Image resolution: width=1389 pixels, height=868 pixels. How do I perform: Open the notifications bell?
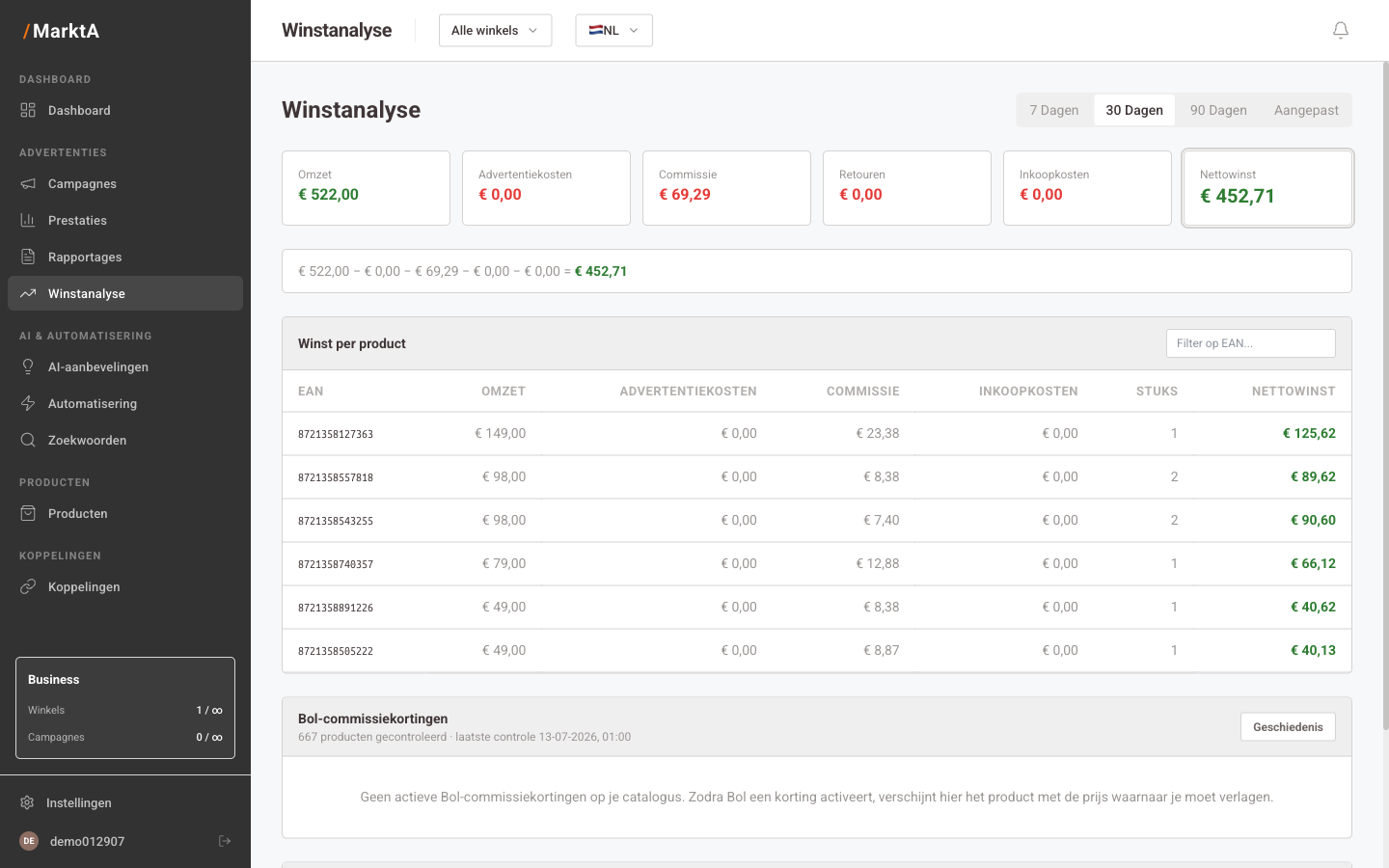pyautogui.click(x=1341, y=31)
